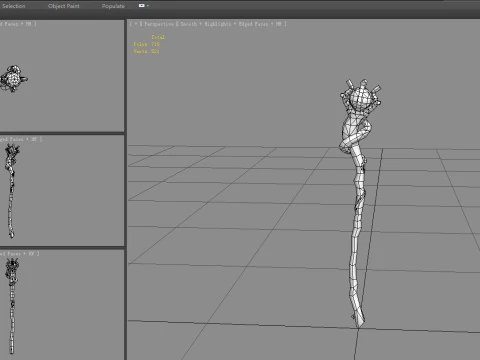Open the Selection ribbon tab
The image size is (480, 360).
click(13, 6)
